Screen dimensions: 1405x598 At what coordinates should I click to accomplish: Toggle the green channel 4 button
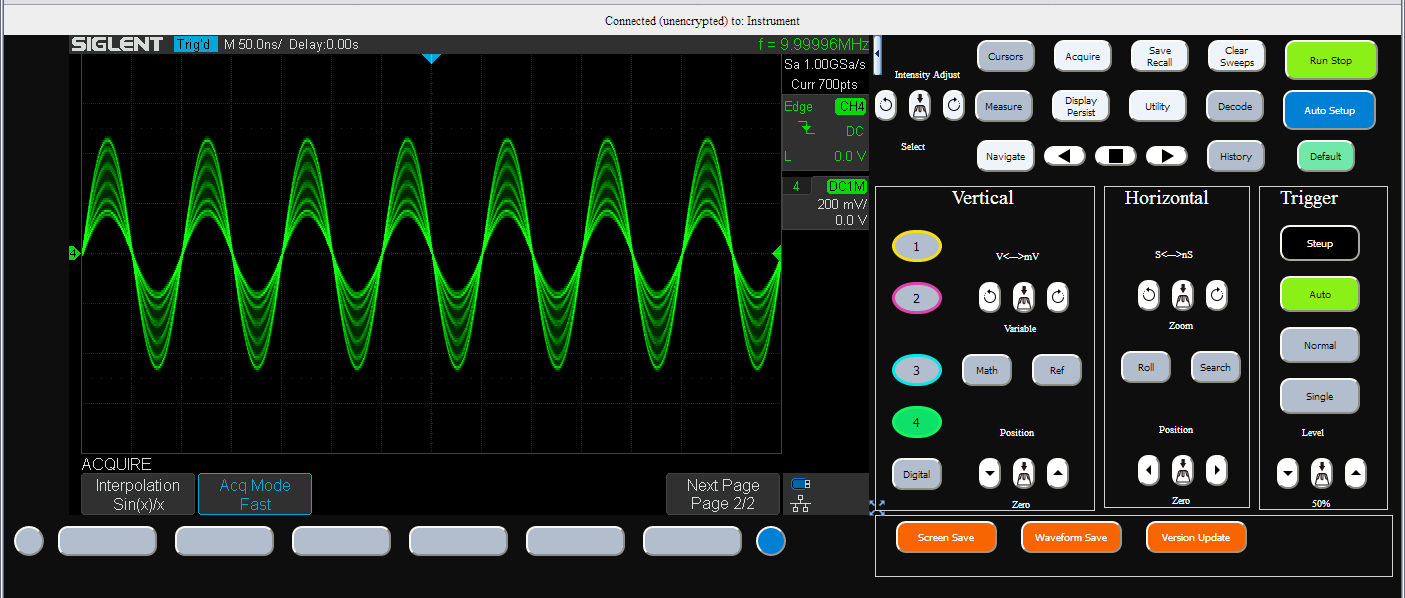(x=916, y=422)
